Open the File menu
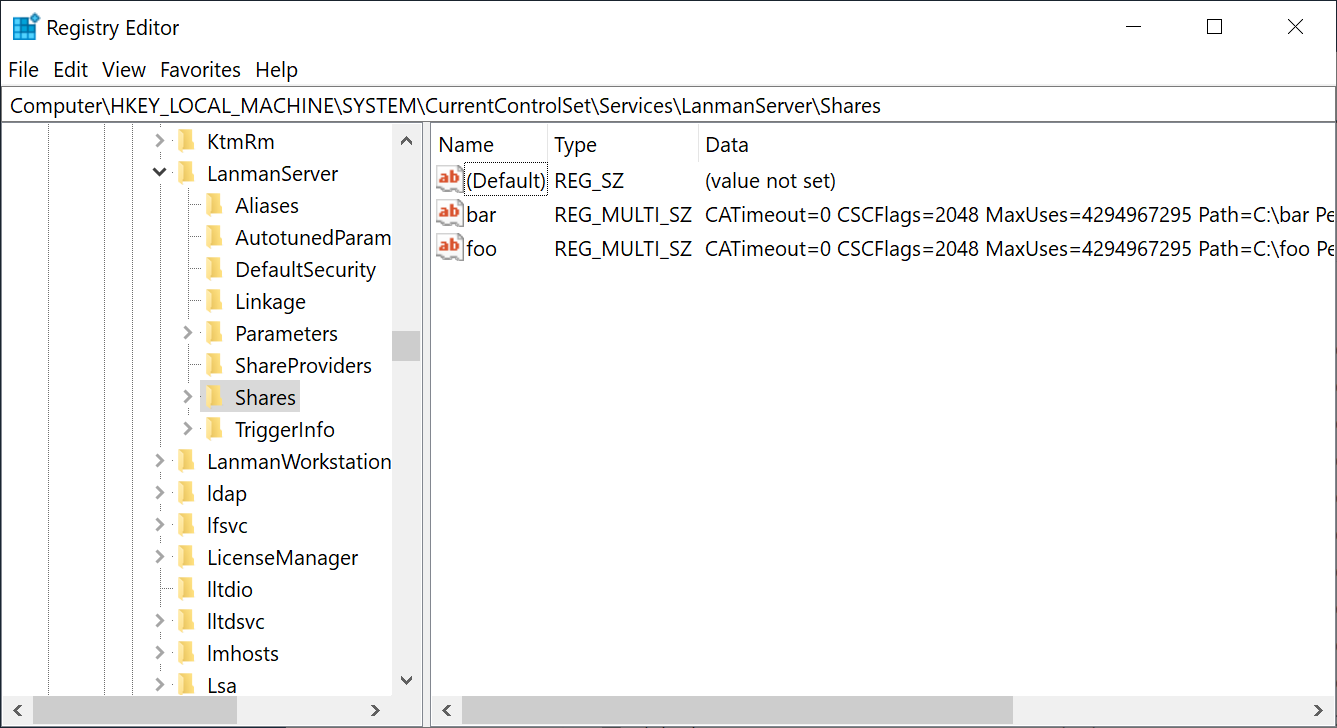 [23, 70]
